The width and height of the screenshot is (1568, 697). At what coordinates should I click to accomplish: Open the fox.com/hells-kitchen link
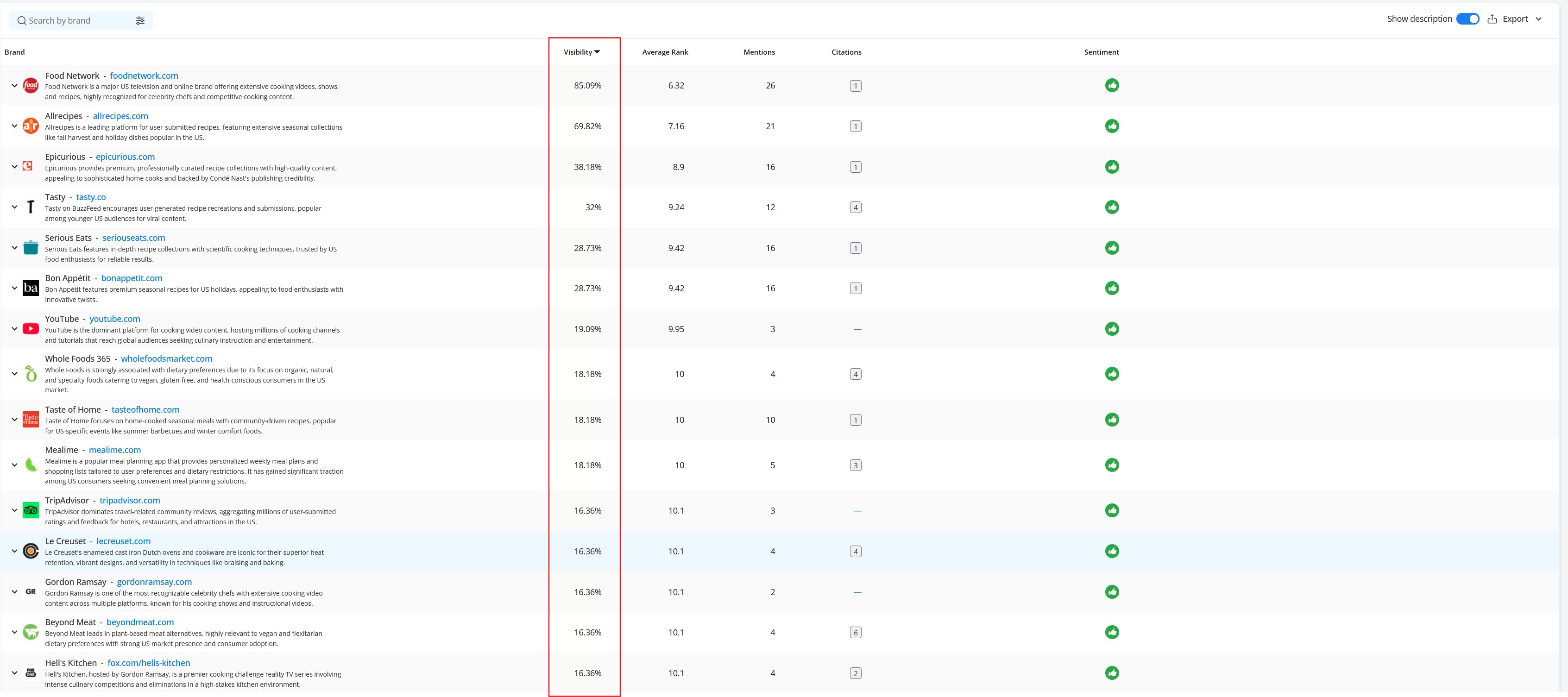coord(149,663)
